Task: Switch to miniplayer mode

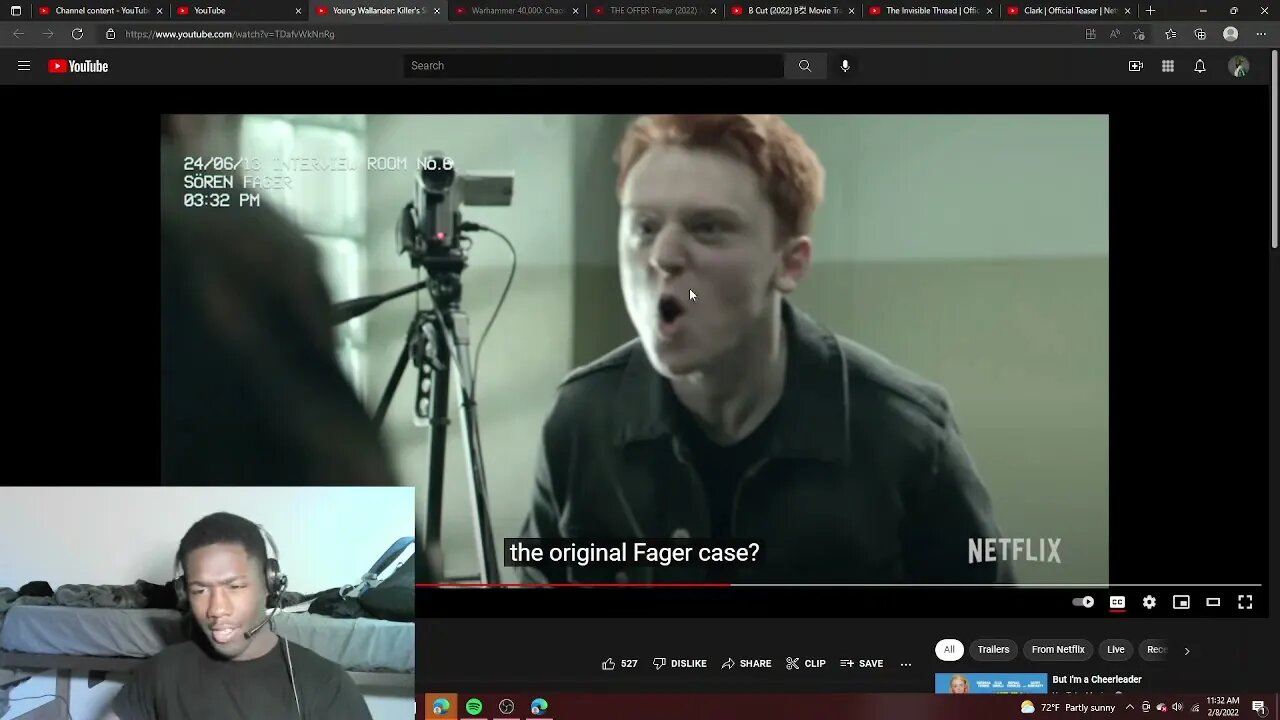Action: [1181, 602]
